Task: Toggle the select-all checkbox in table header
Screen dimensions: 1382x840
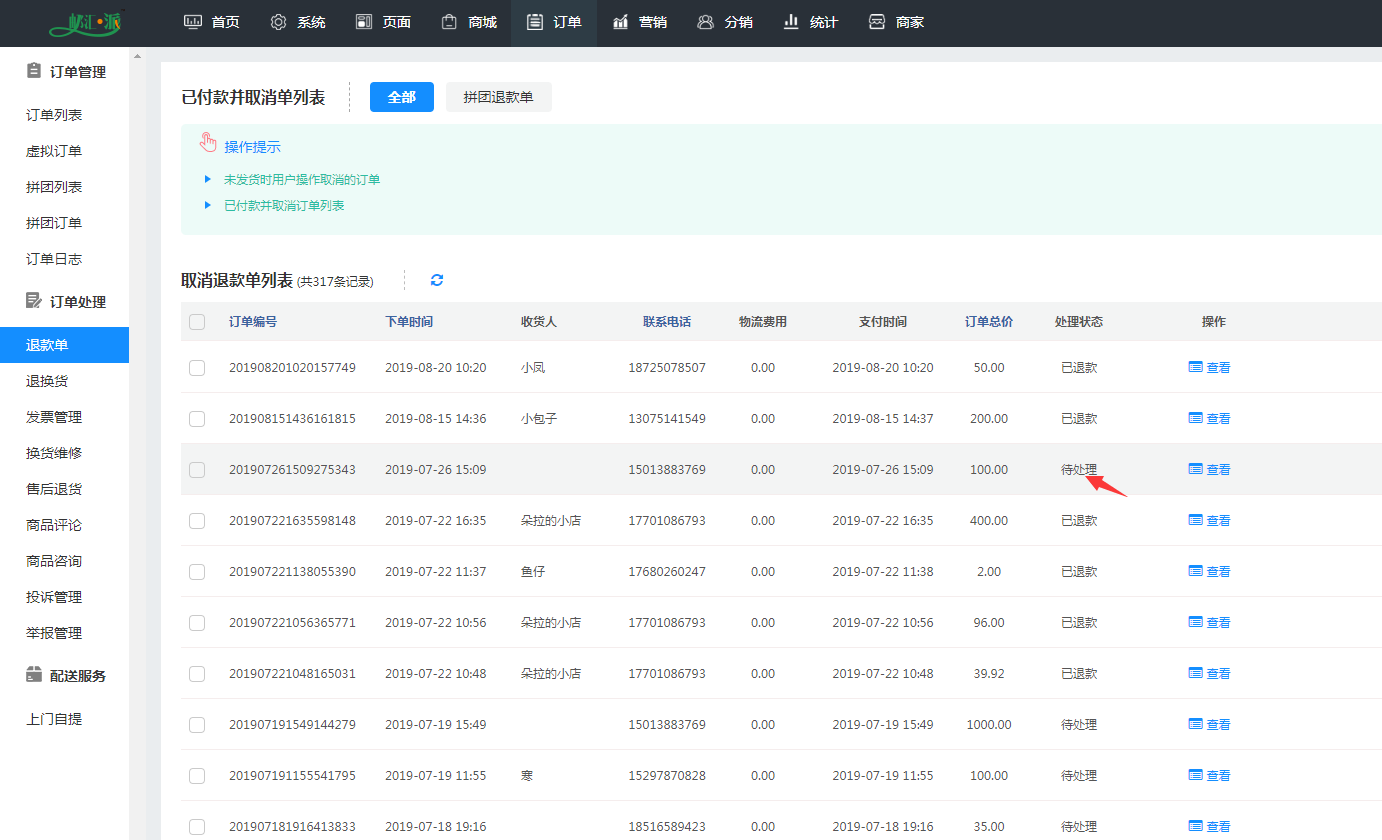Action: pyautogui.click(x=197, y=322)
